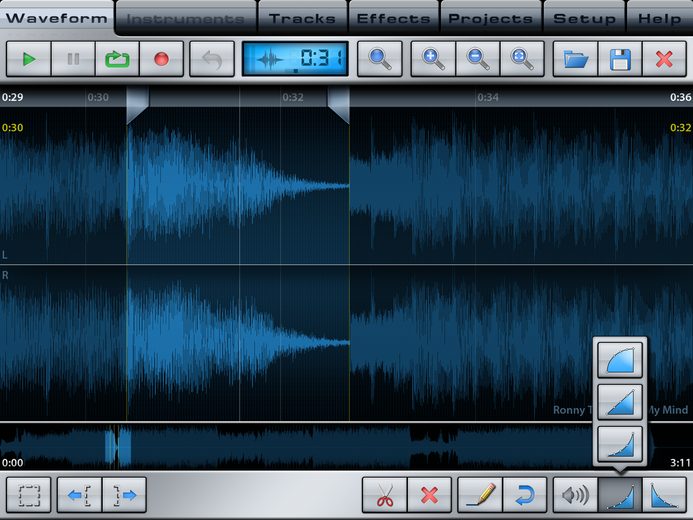The width and height of the screenshot is (693, 520).
Task: Move selection start to the left
Action: pyautogui.click(x=80, y=495)
